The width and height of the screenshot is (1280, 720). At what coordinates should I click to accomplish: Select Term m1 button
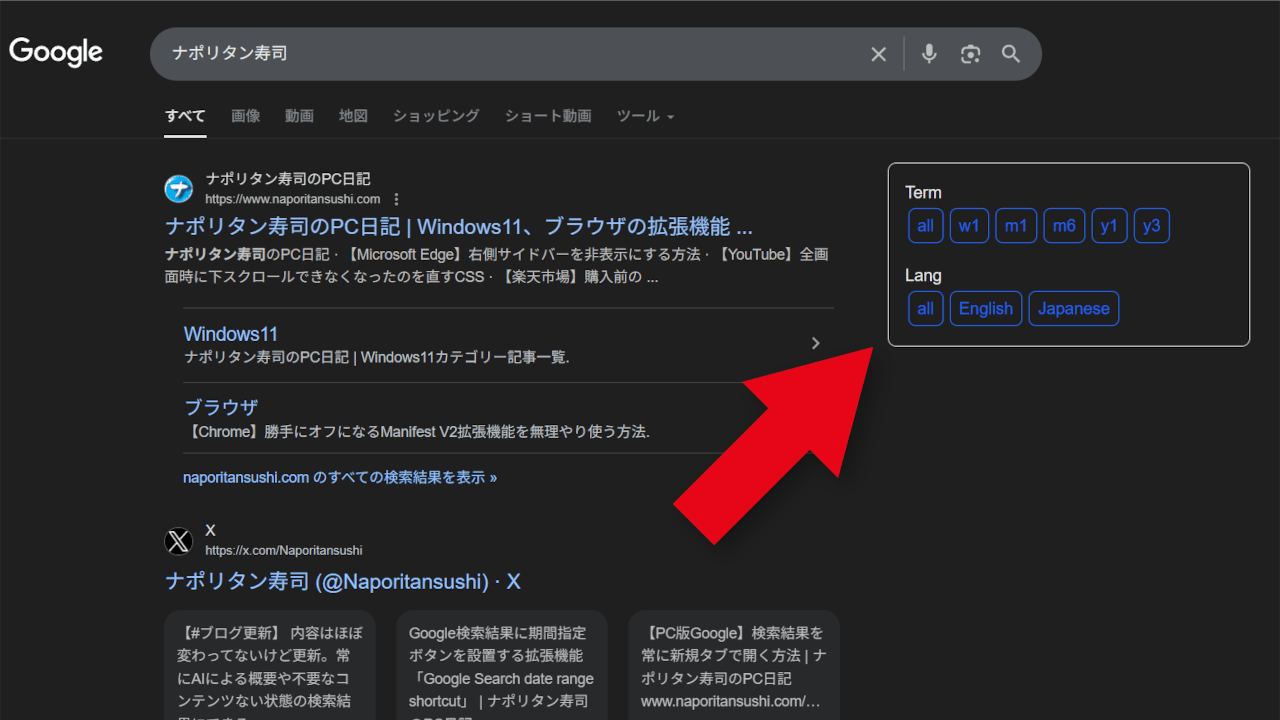pyautogui.click(x=1016, y=226)
